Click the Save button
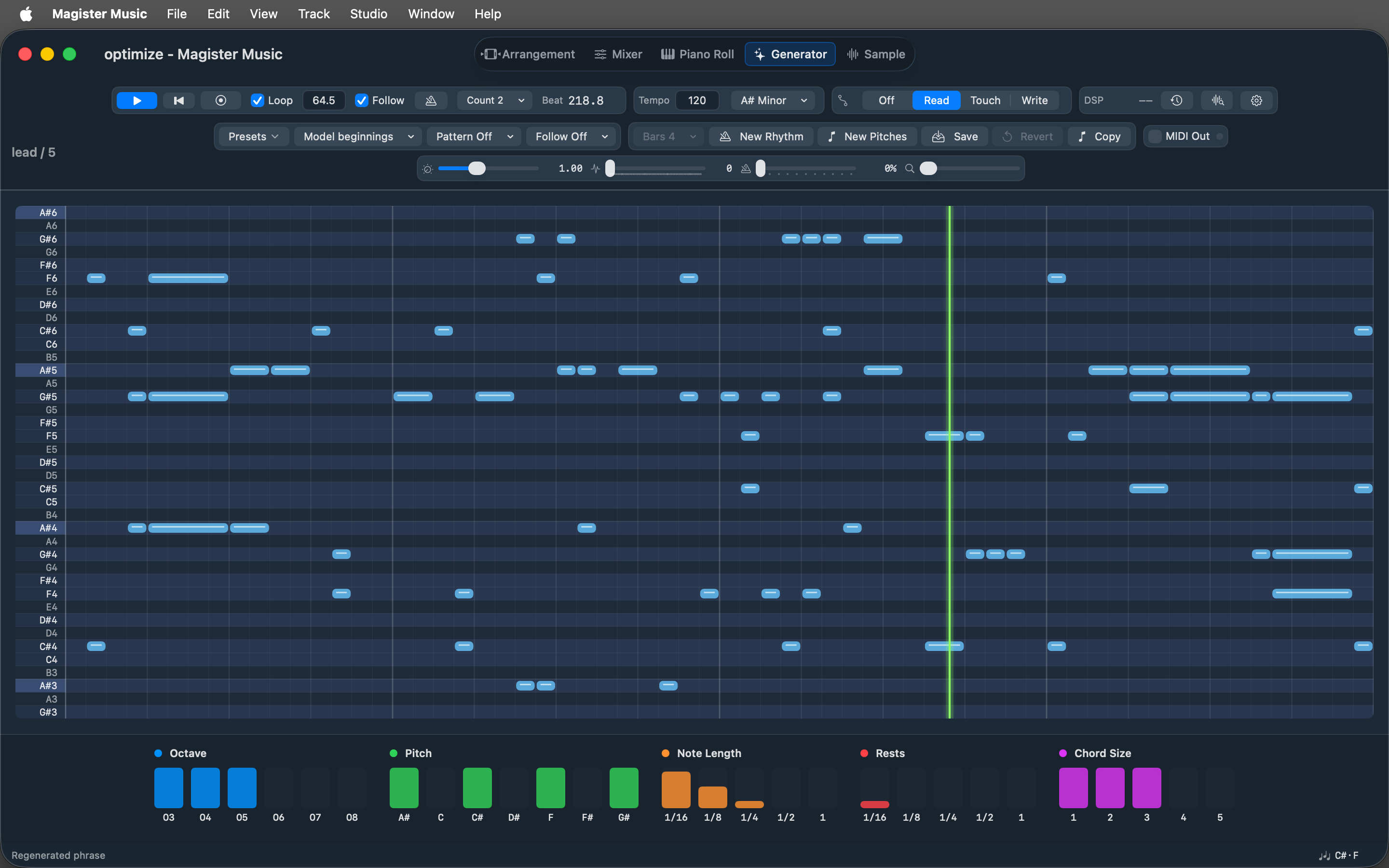The width and height of the screenshot is (1389, 868). tap(954, 136)
